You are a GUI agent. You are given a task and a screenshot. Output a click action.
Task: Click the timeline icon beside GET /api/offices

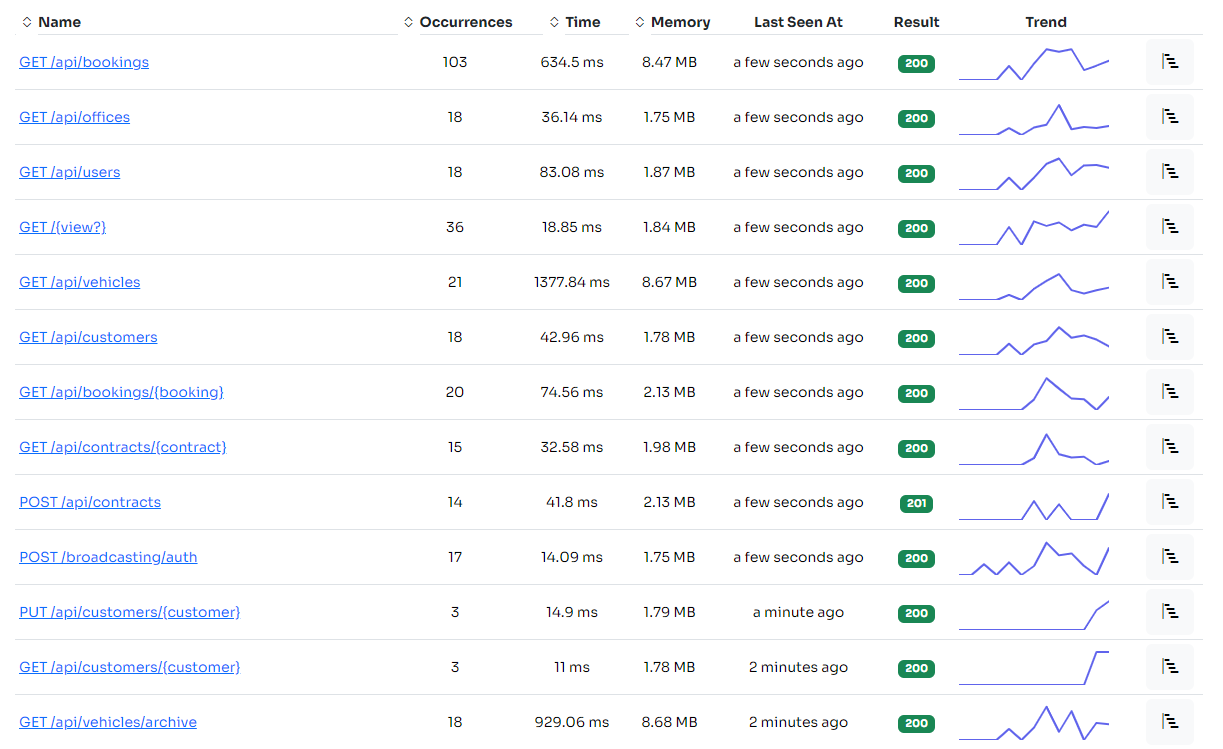[x=1169, y=117]
